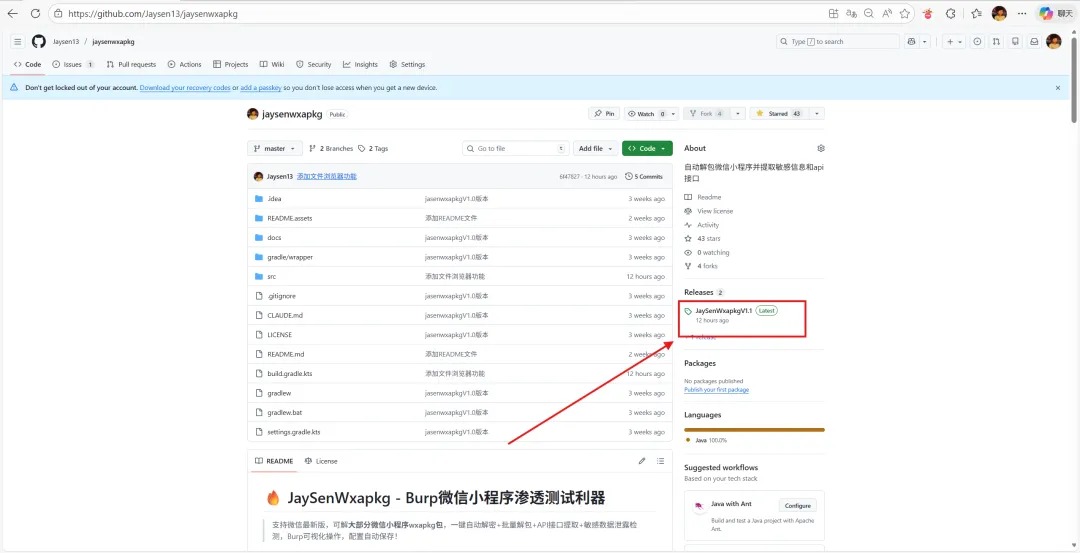Viewport: 1080px width, 553px height.
Task: Open the 2 Tags link
Action: 373,149
